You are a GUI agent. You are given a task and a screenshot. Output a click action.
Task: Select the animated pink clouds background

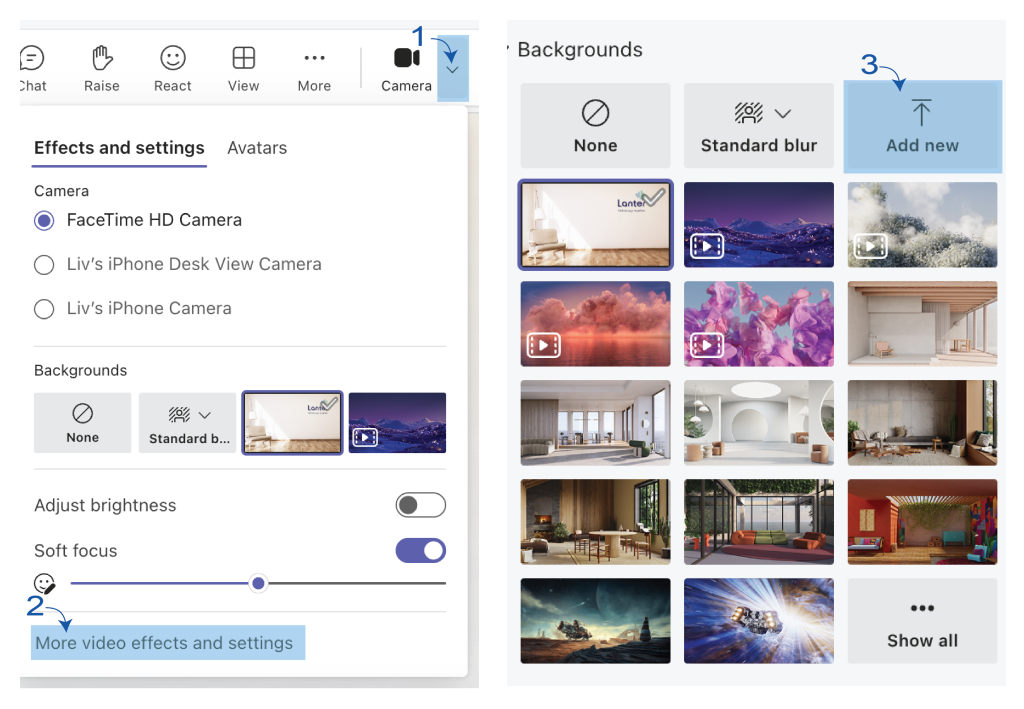pyautogui.click(x=596, y=324)
